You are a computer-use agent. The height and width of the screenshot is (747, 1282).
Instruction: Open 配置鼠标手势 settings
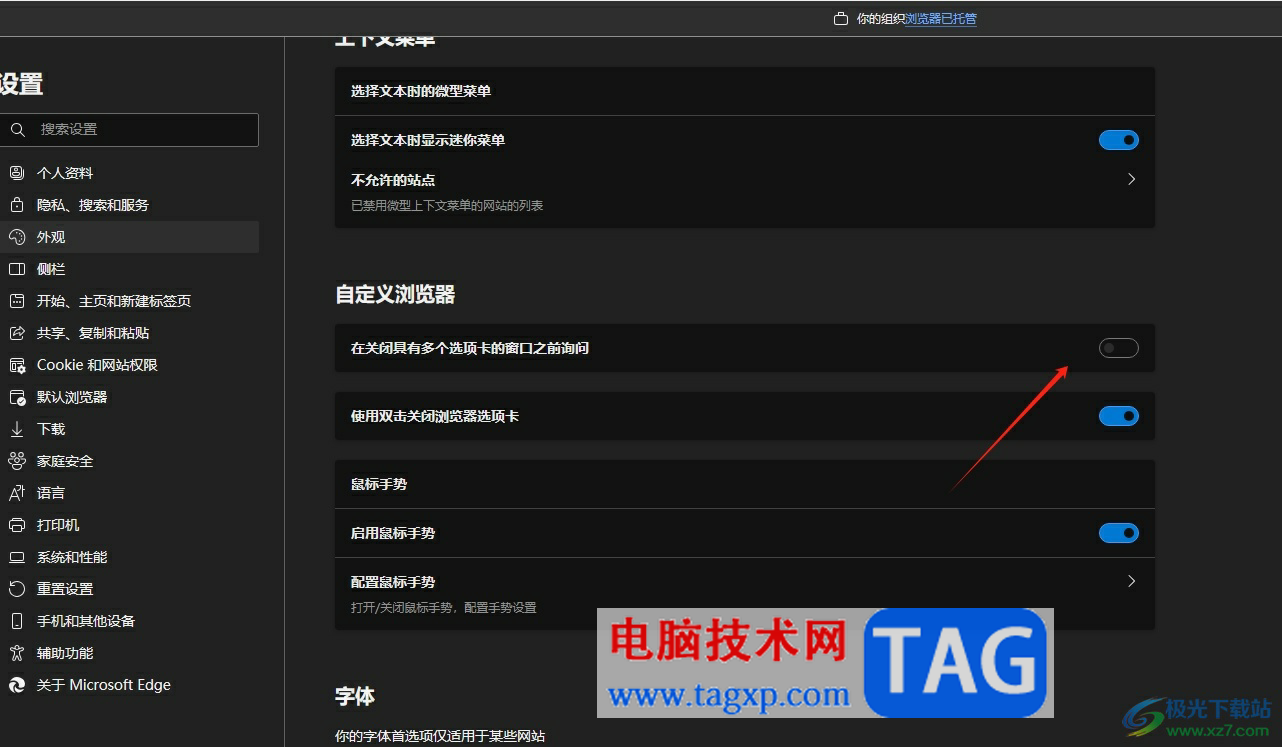point(1131,581)
